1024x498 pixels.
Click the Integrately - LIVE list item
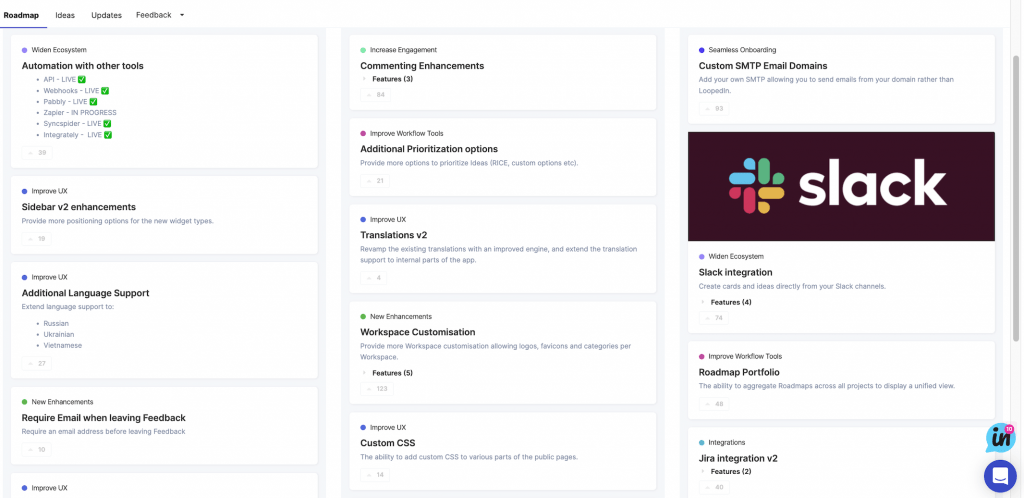pyautogui.click(x=78, y=135)
